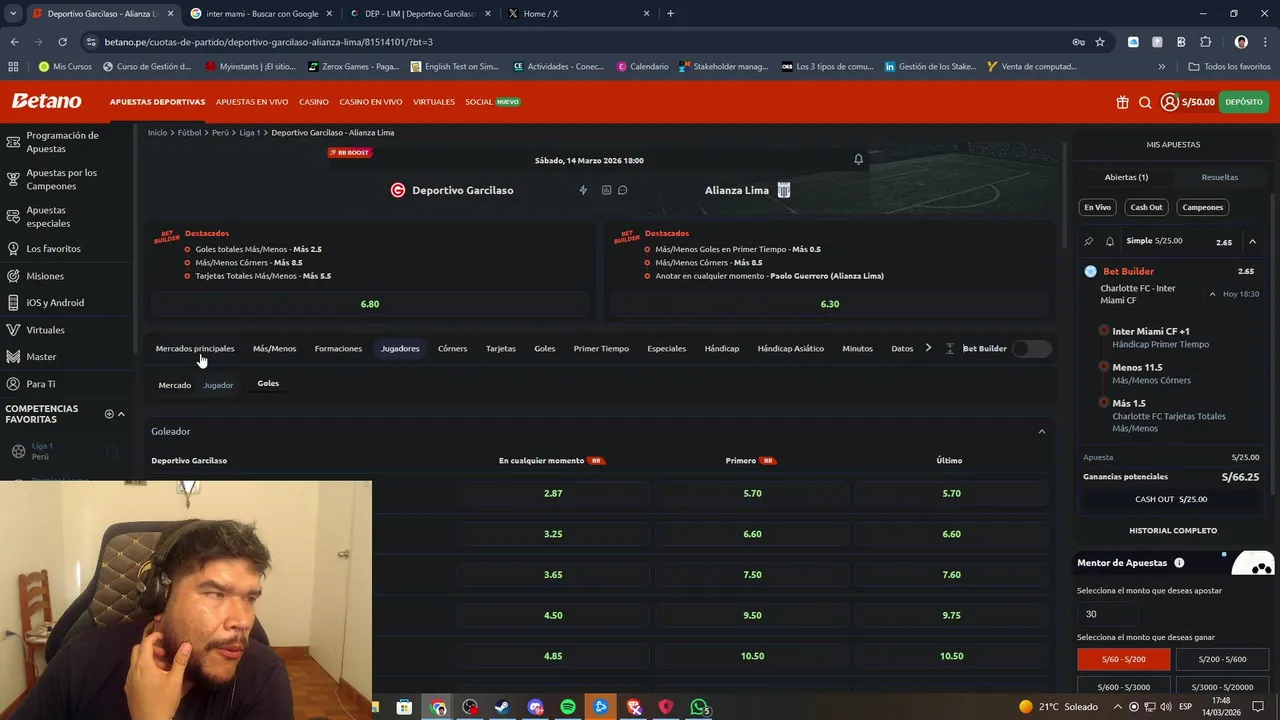The image size is (1280, 720).
Task: Open Mentor de Apuestas info icon
Action: (1179, 563)
